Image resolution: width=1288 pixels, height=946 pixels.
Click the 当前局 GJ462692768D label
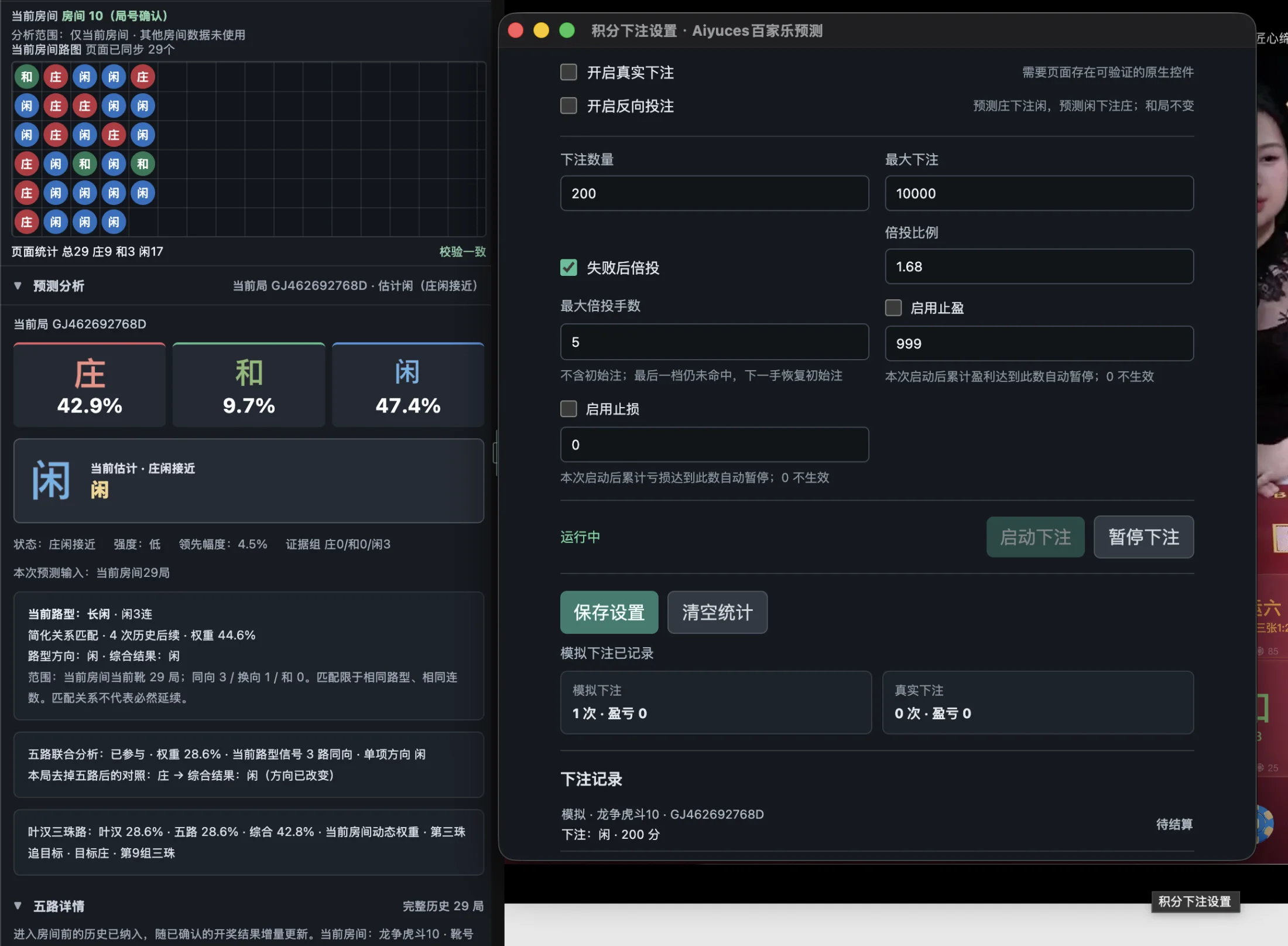[80, 324]
